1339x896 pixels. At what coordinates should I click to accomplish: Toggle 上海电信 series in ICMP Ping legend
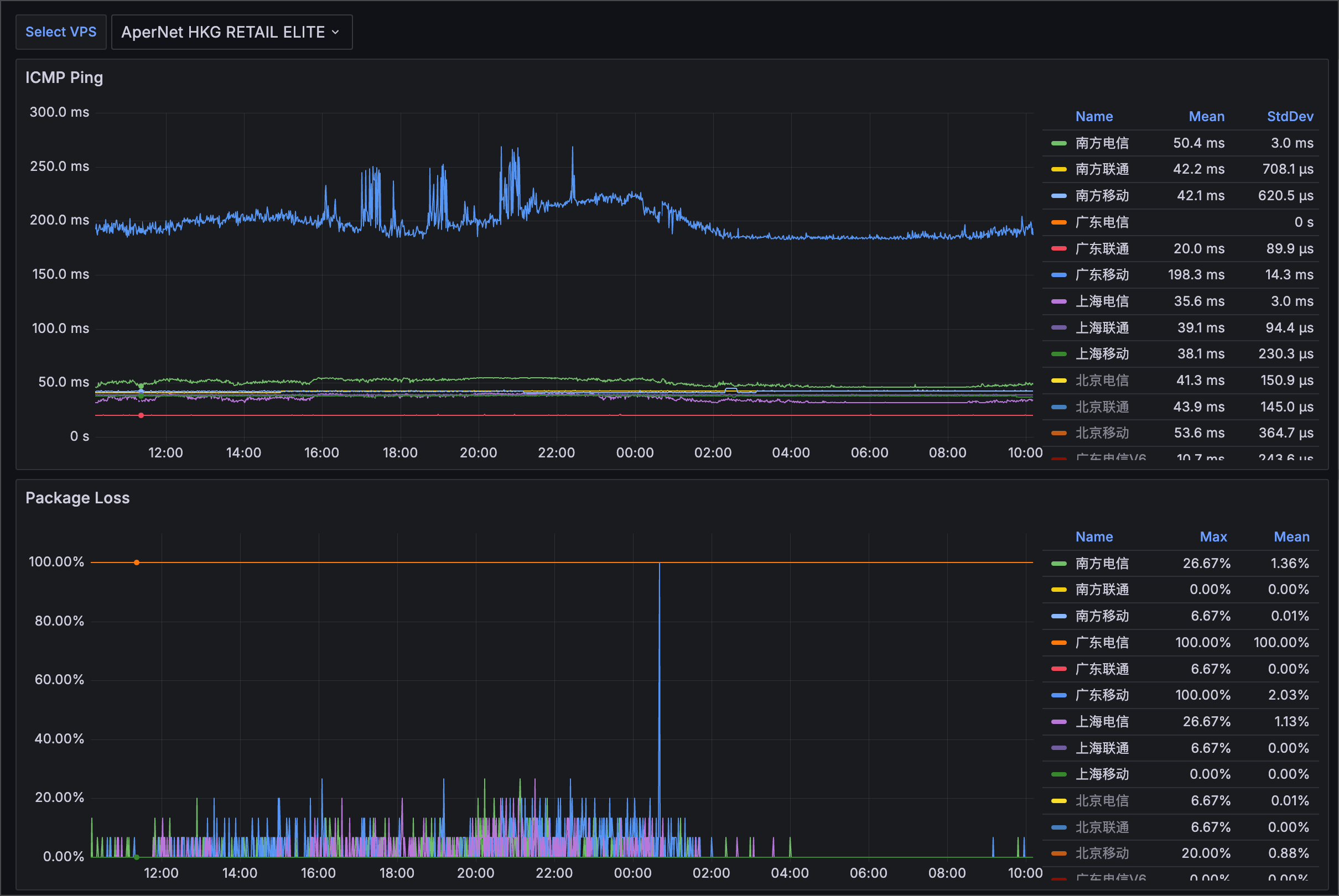point(1102,301)
